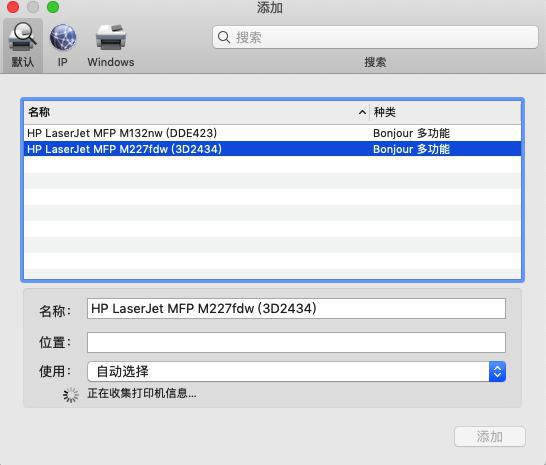Focus the 搜索 search field
Image resolution: width=546 pixels, height=465 pixels.
(375, 37)
